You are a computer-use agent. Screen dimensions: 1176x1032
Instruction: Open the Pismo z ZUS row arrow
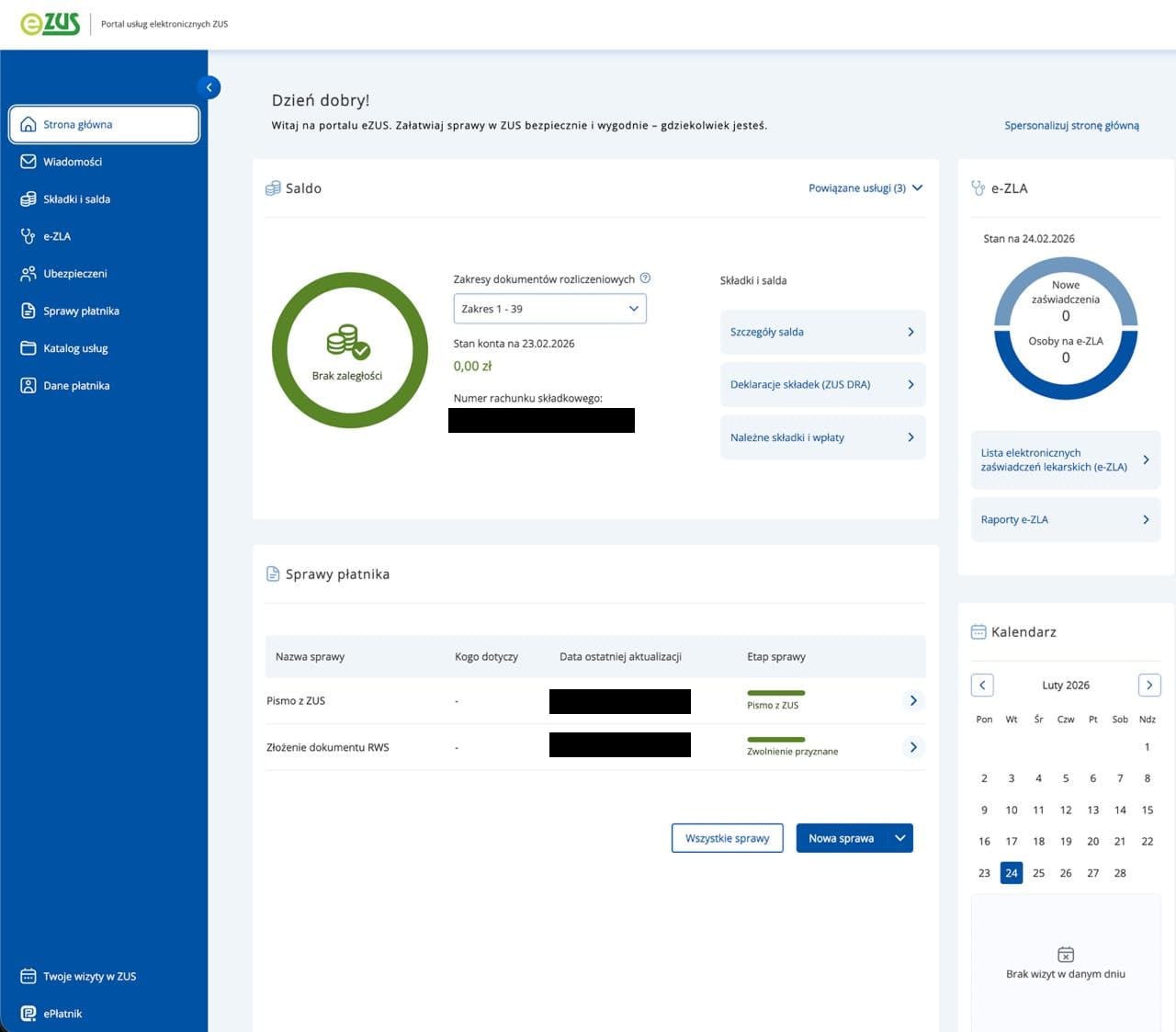point(913,700)
